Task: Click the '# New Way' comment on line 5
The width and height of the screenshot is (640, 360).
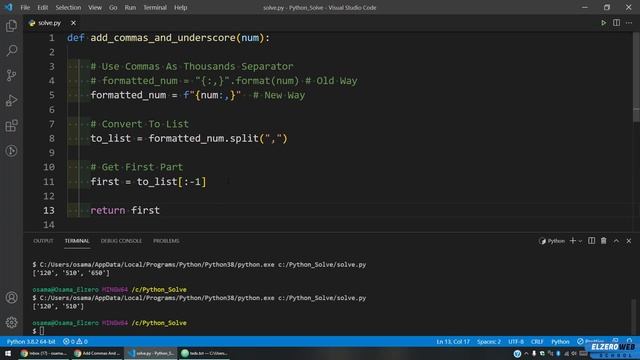Action: (x=279, y=96)
